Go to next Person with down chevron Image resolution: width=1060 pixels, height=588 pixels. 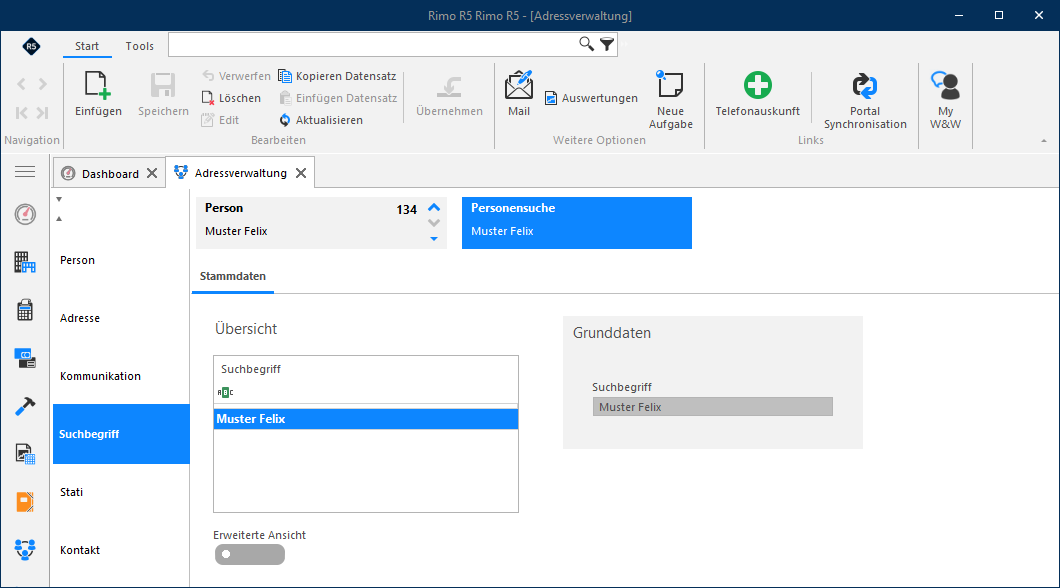434,223
